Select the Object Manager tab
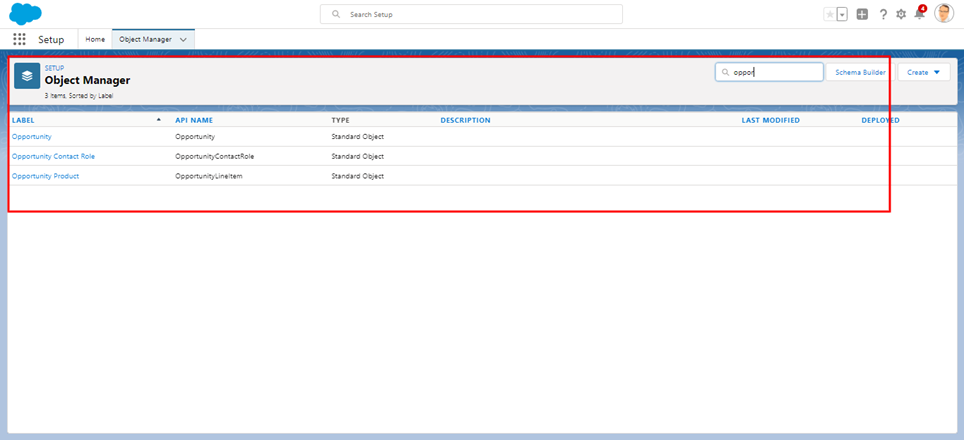The height and width of the screenshot is (440, 964). 145,39
